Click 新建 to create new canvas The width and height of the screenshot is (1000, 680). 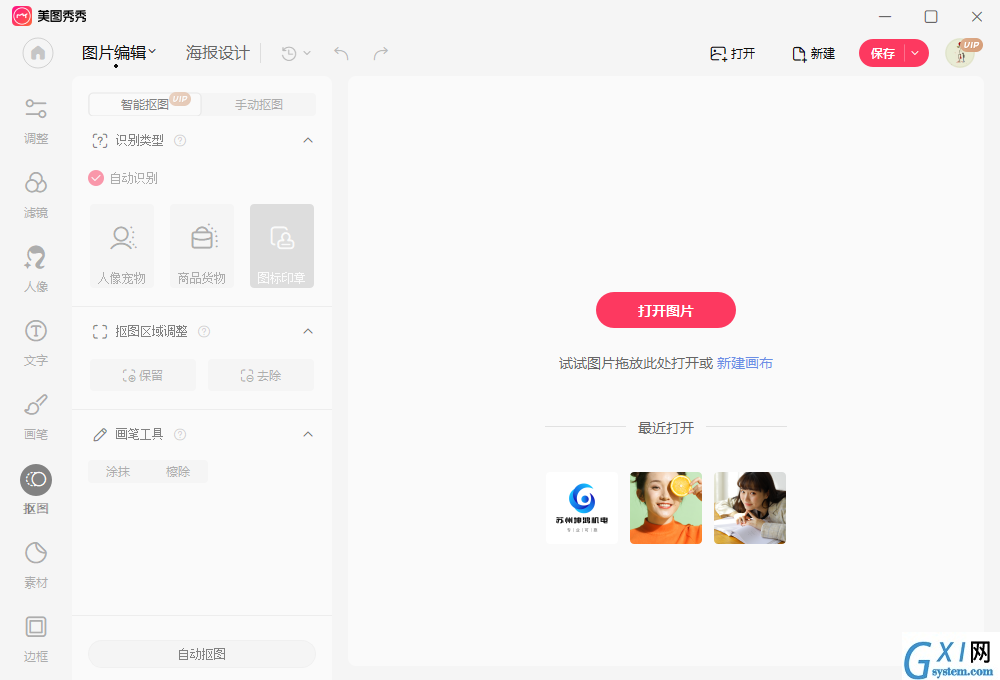(813, 54)
